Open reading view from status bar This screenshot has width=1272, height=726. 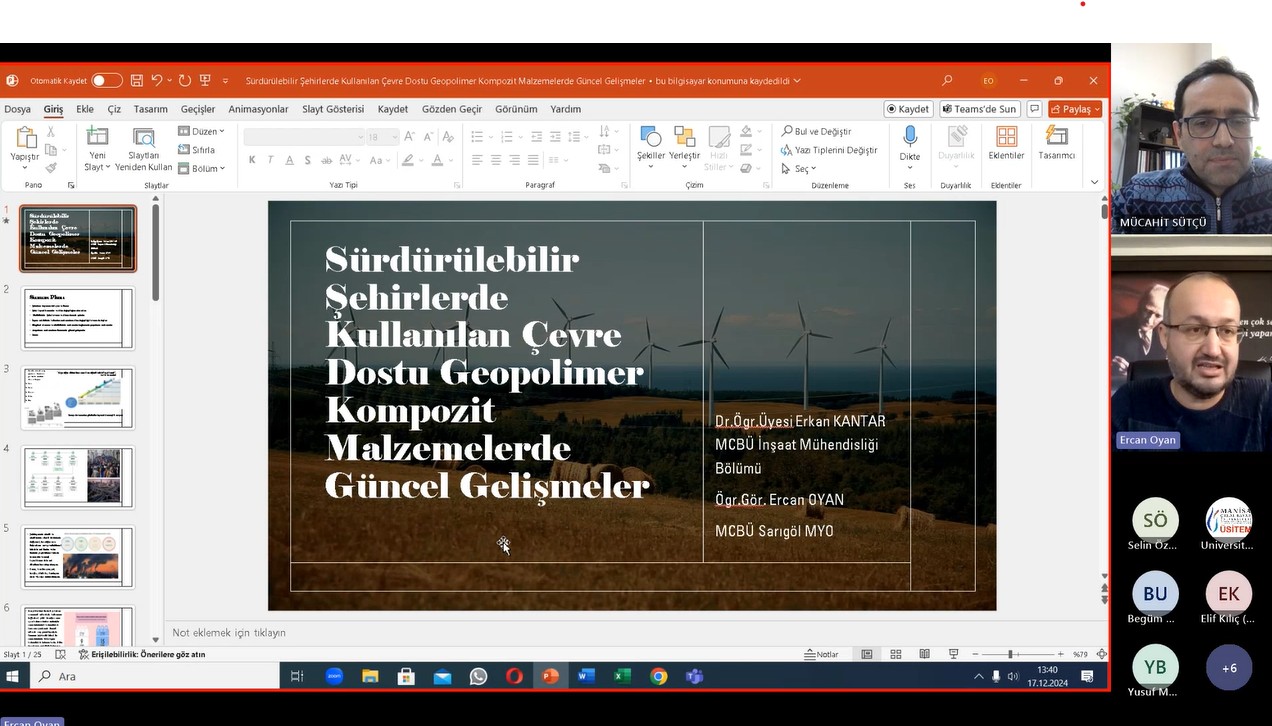[925, 654]
